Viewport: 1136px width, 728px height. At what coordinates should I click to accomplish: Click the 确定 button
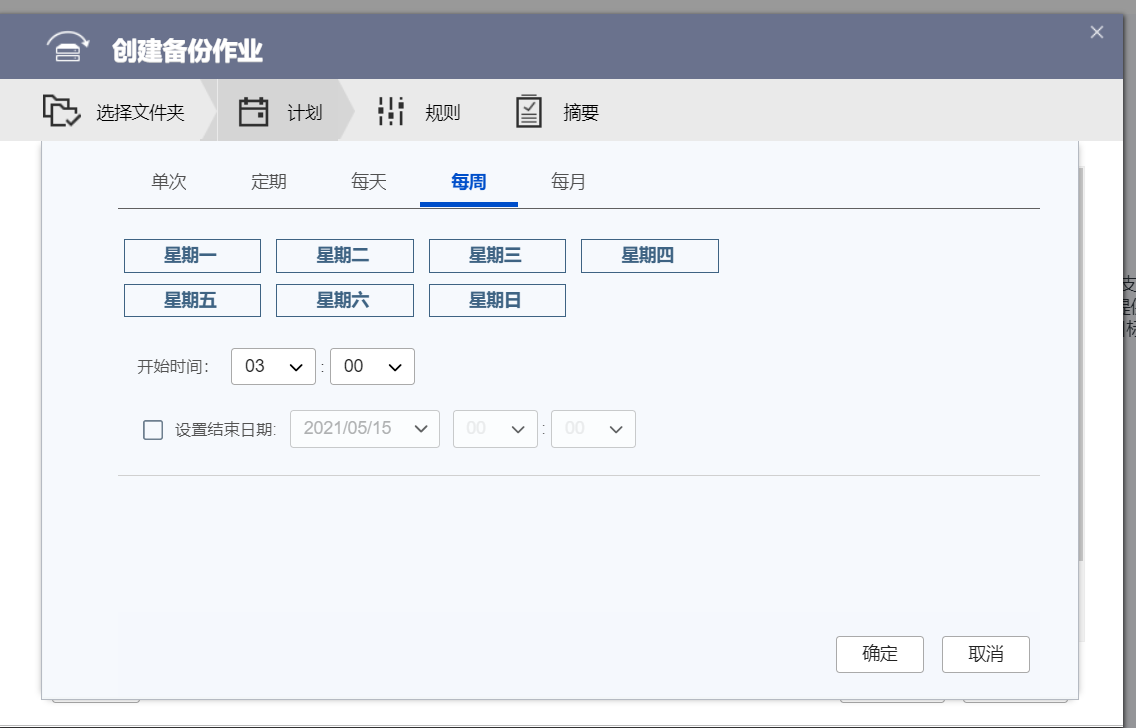point(880,654)
